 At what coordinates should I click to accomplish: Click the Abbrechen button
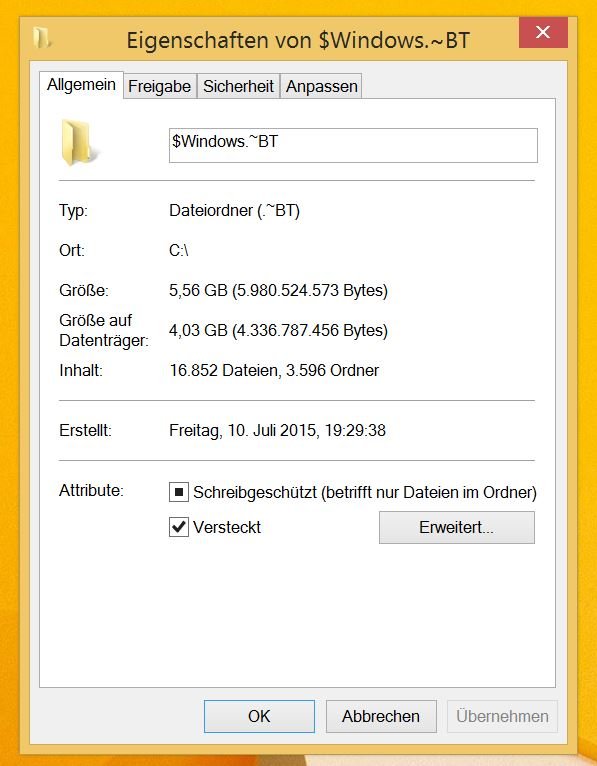[381, 716]
